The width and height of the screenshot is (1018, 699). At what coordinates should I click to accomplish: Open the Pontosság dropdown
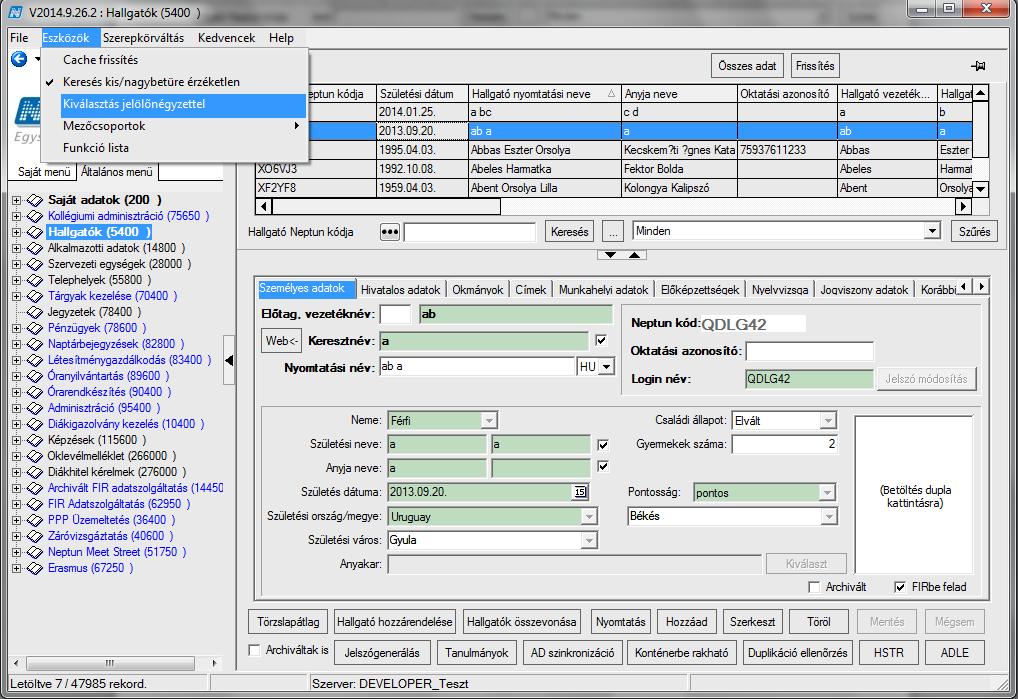[x=827, y=493]
